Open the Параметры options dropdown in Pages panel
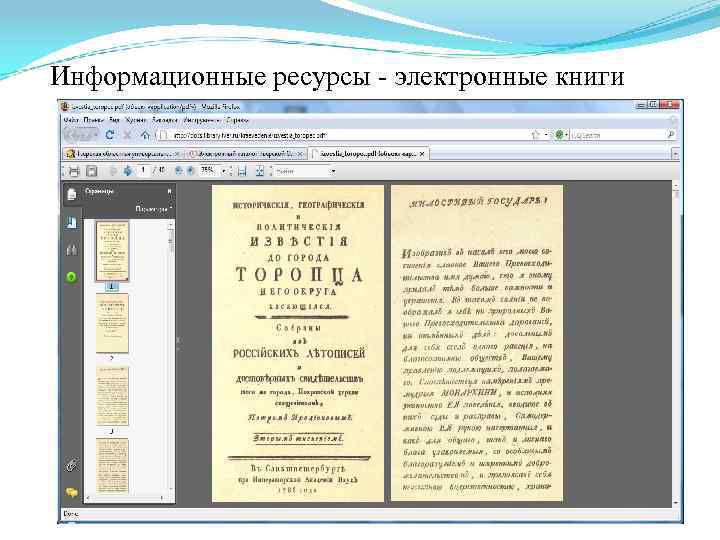Image resolution: width=720 pixels, height=540 pixels. tap(153, 209)
